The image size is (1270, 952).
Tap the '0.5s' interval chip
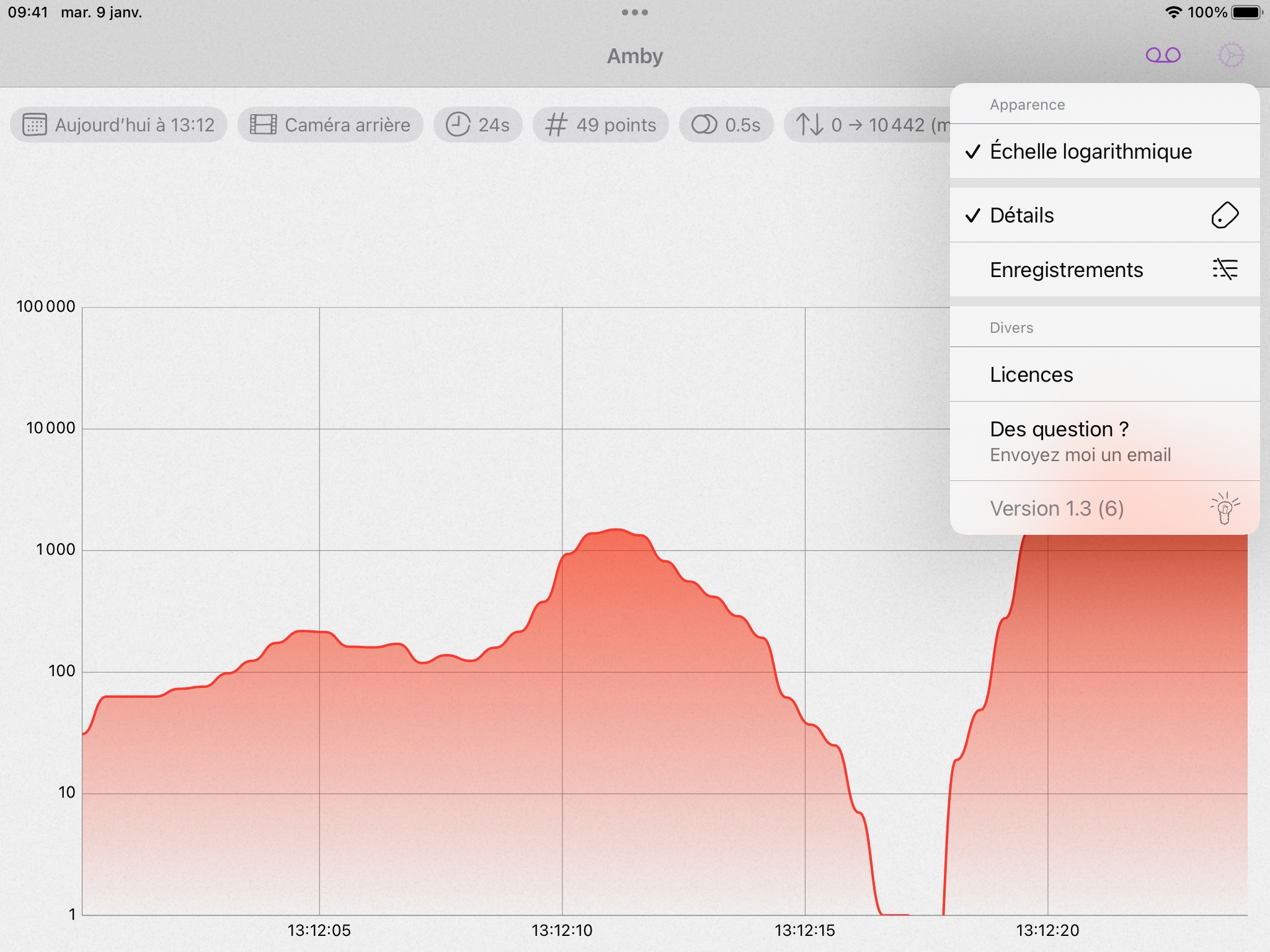click(x=726, y=125)
